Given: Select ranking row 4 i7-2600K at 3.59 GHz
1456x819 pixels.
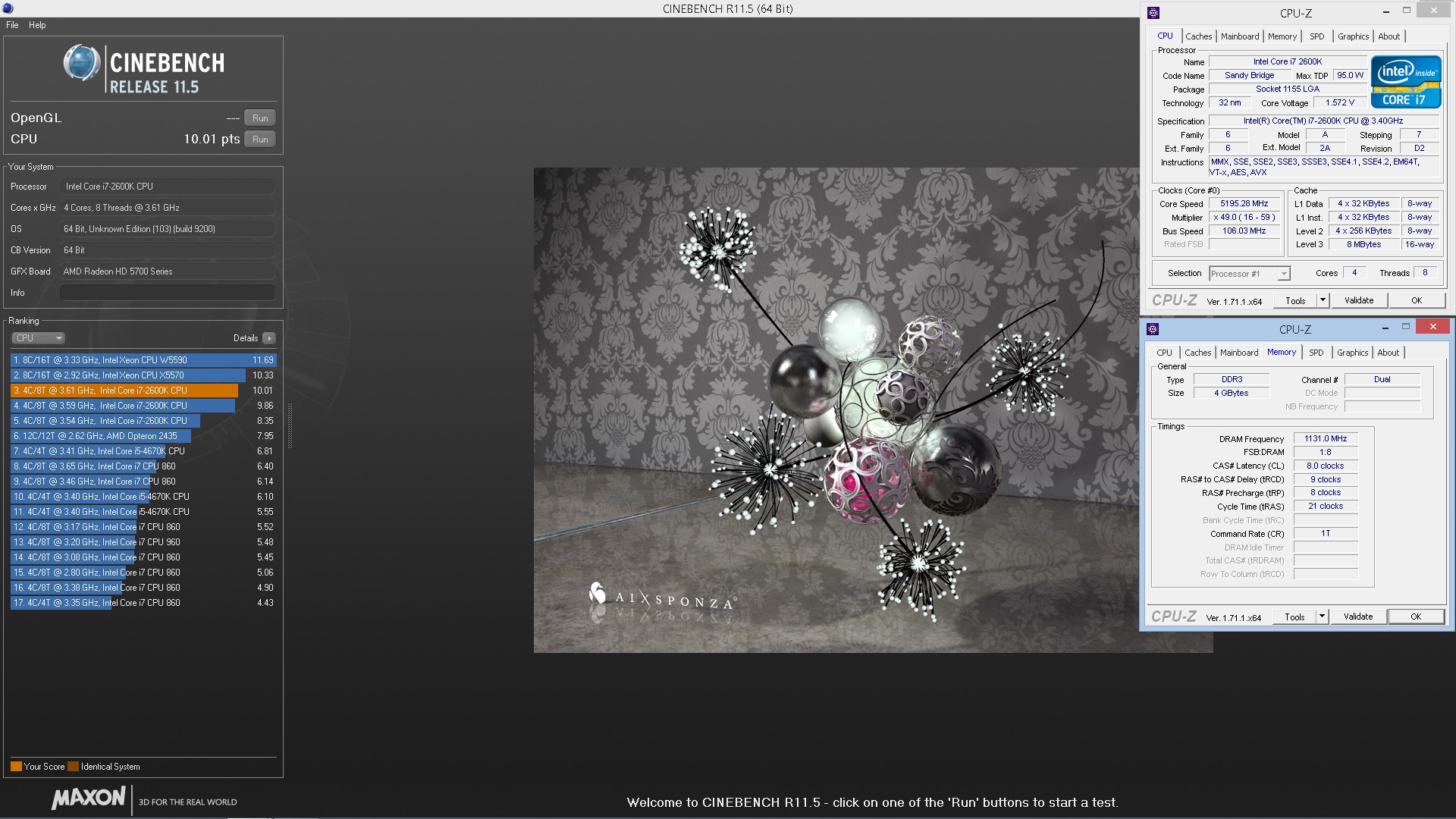Looking at the screenshot, I should click(x=143, y=406).
